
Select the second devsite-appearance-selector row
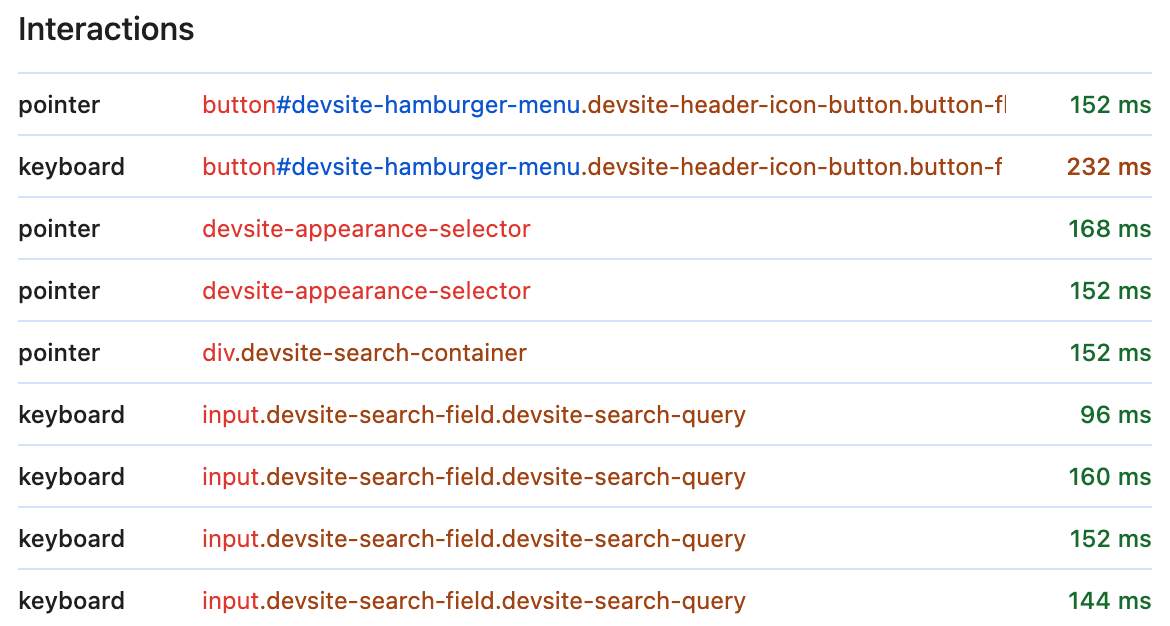click(x=366, y=291)
